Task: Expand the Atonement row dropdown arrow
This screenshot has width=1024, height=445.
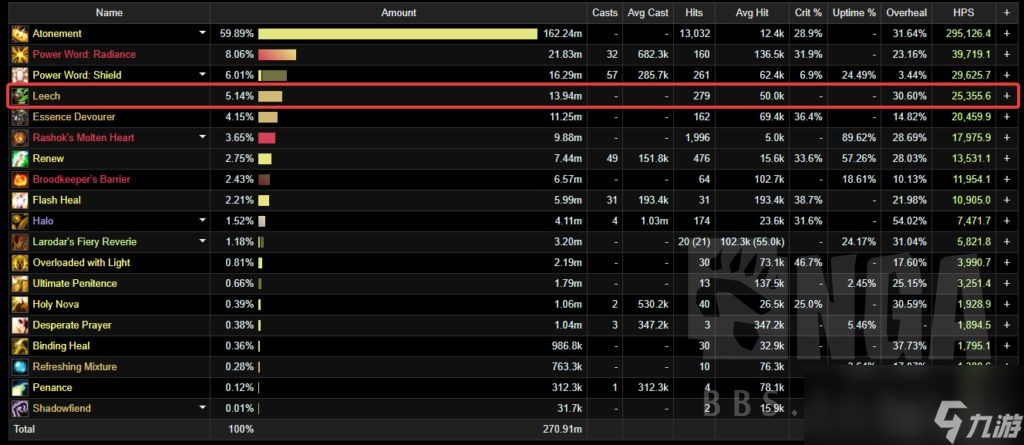Action: pyautogui.click(x=202, y=33)
